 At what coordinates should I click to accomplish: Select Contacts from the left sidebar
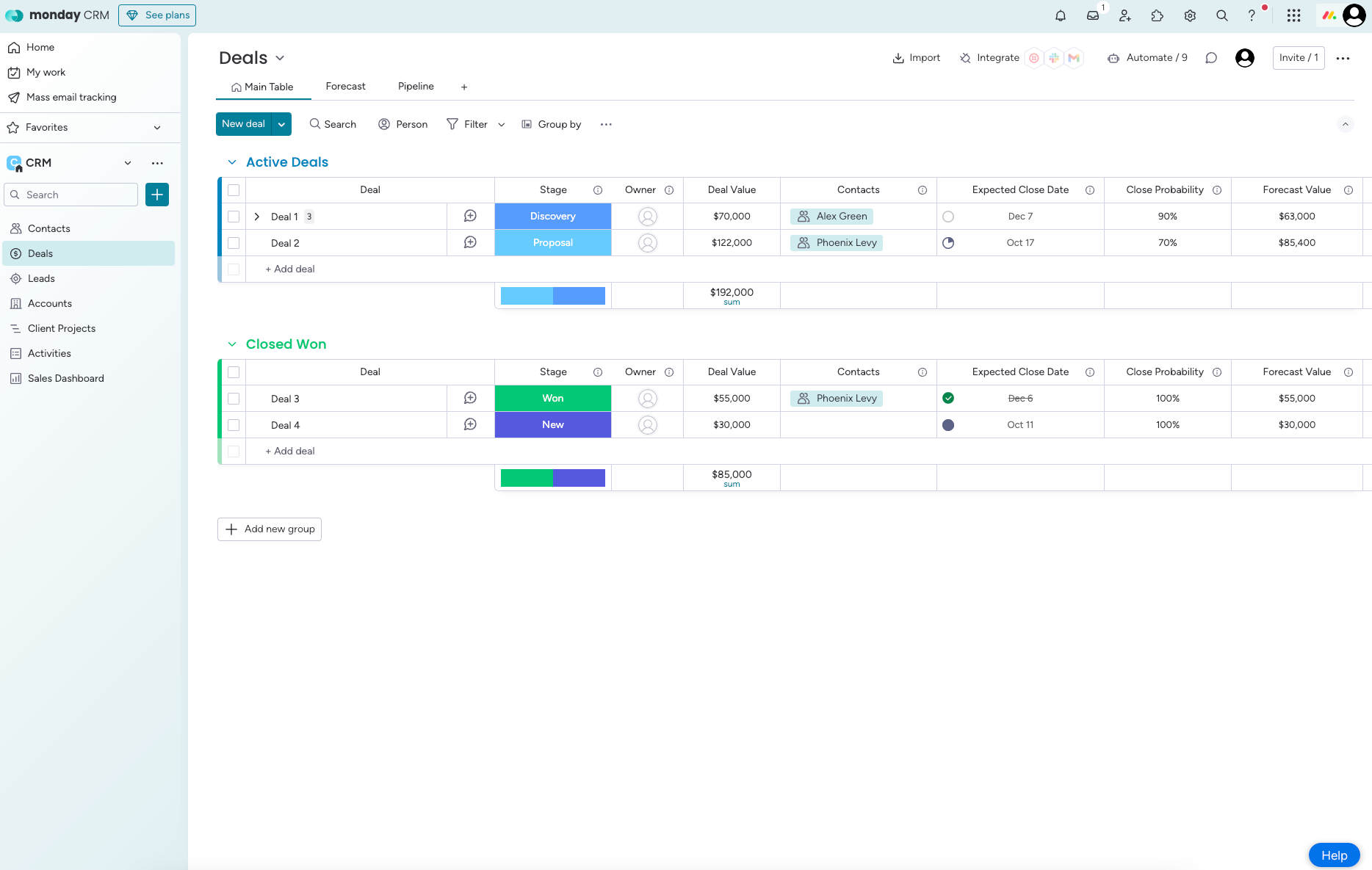tap(49, 228)
